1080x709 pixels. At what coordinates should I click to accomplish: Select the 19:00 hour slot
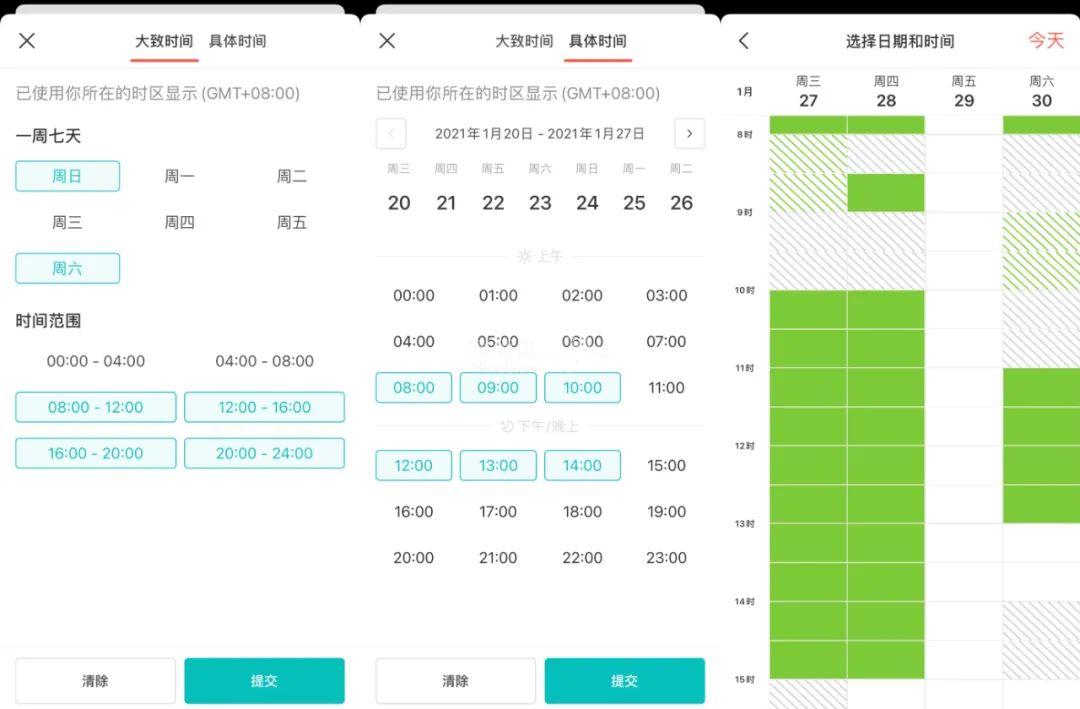667,512
